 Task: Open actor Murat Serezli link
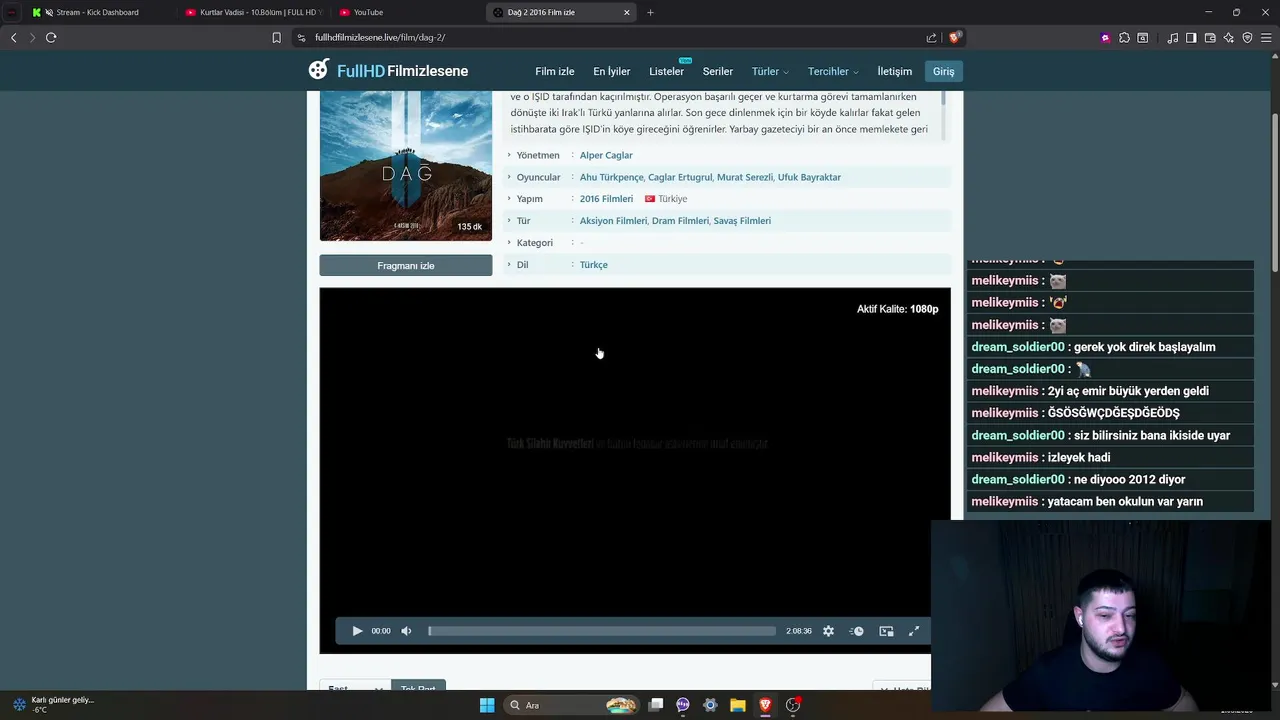tap(745, 177)
